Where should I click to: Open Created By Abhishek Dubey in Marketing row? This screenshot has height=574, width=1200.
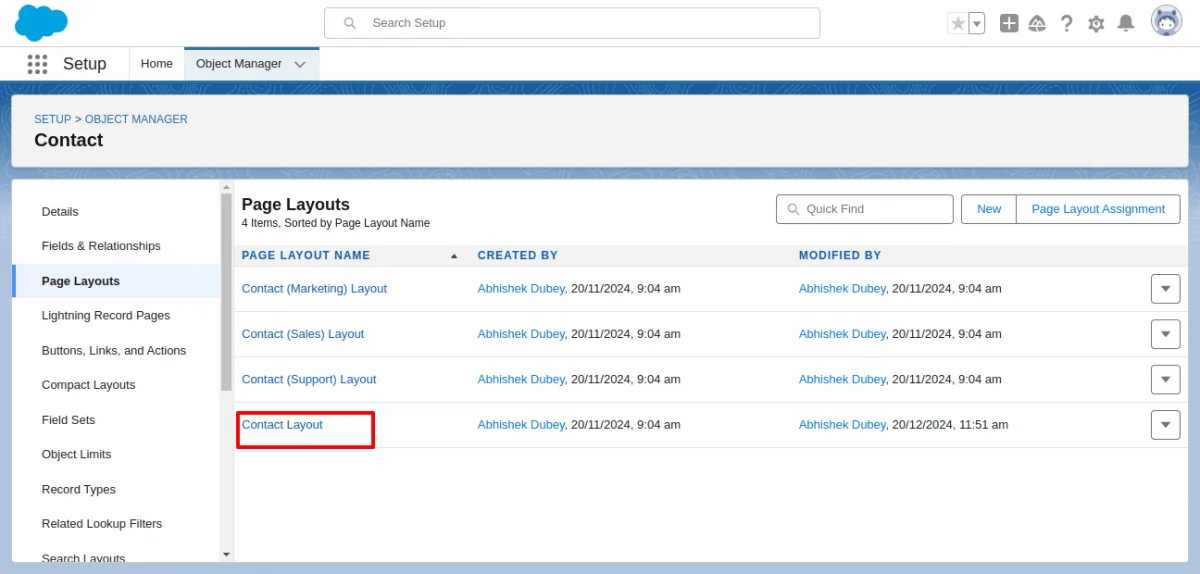click(521, 289)
